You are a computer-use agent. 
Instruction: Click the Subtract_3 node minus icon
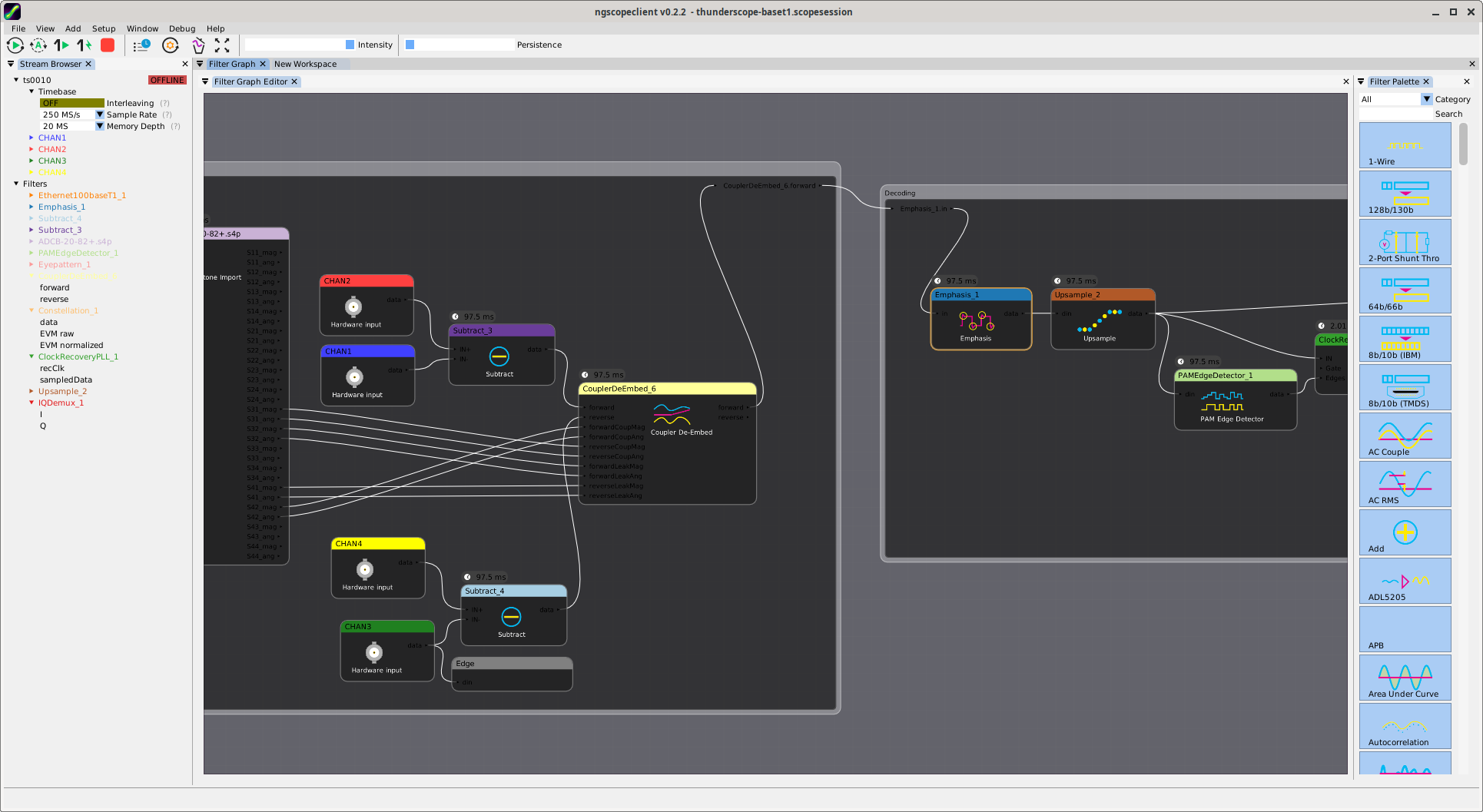[x=499, y=356]
